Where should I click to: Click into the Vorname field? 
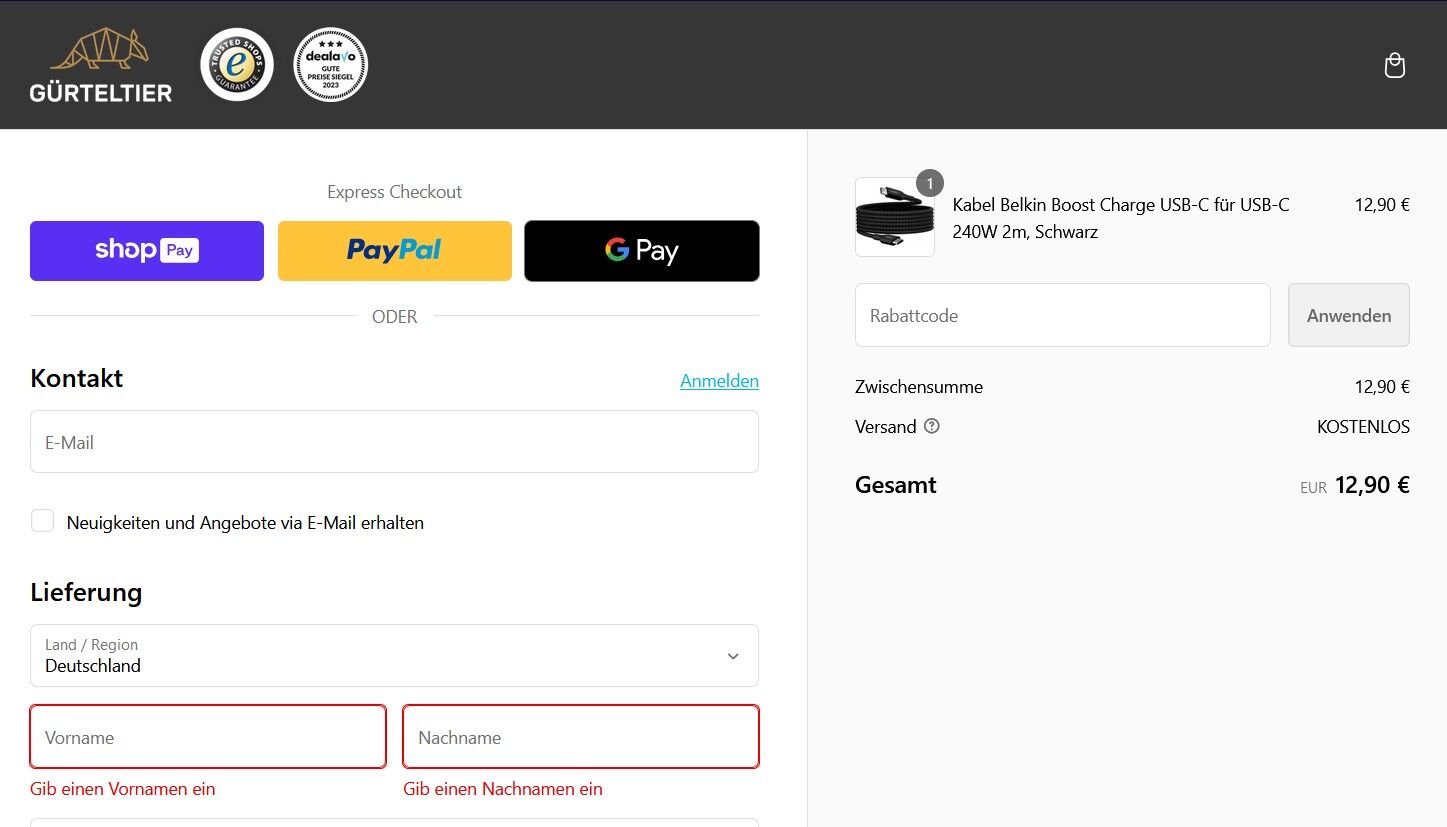coord(208,737)
